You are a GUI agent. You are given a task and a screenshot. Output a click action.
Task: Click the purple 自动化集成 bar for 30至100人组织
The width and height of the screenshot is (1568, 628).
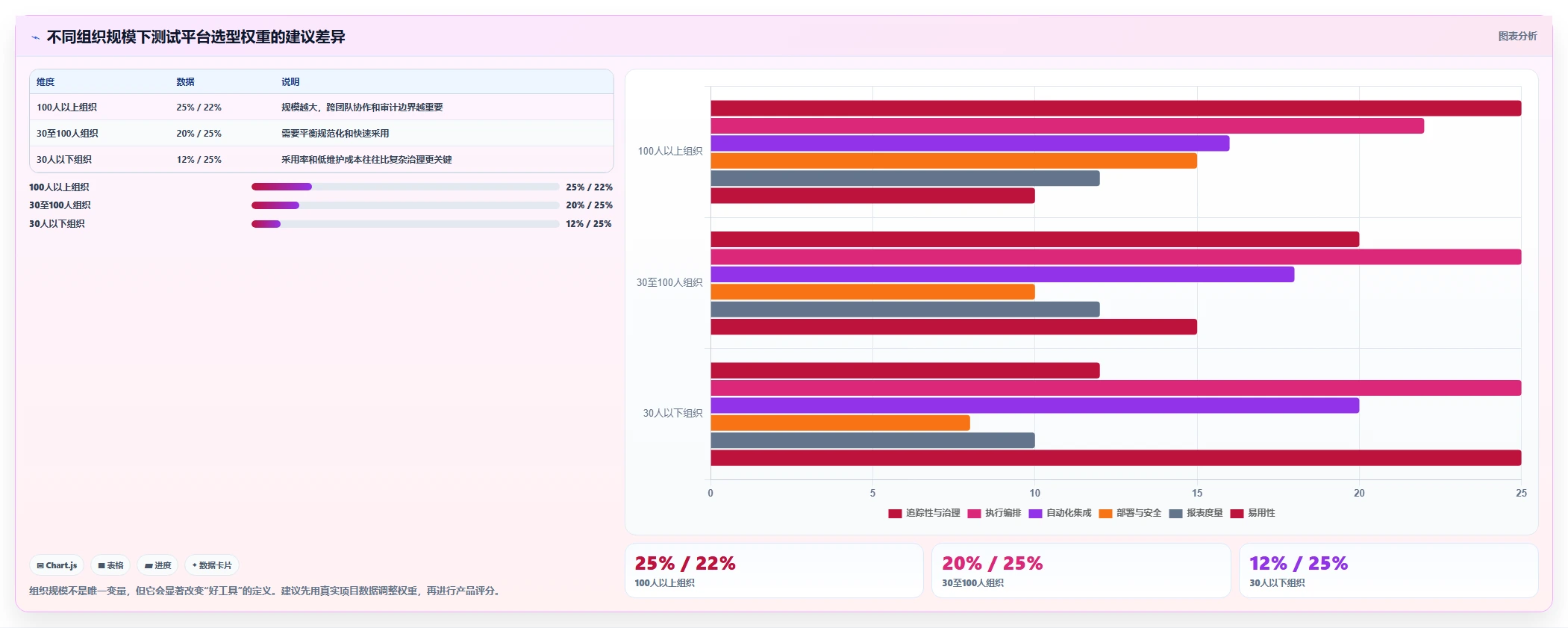(1002, 275)
